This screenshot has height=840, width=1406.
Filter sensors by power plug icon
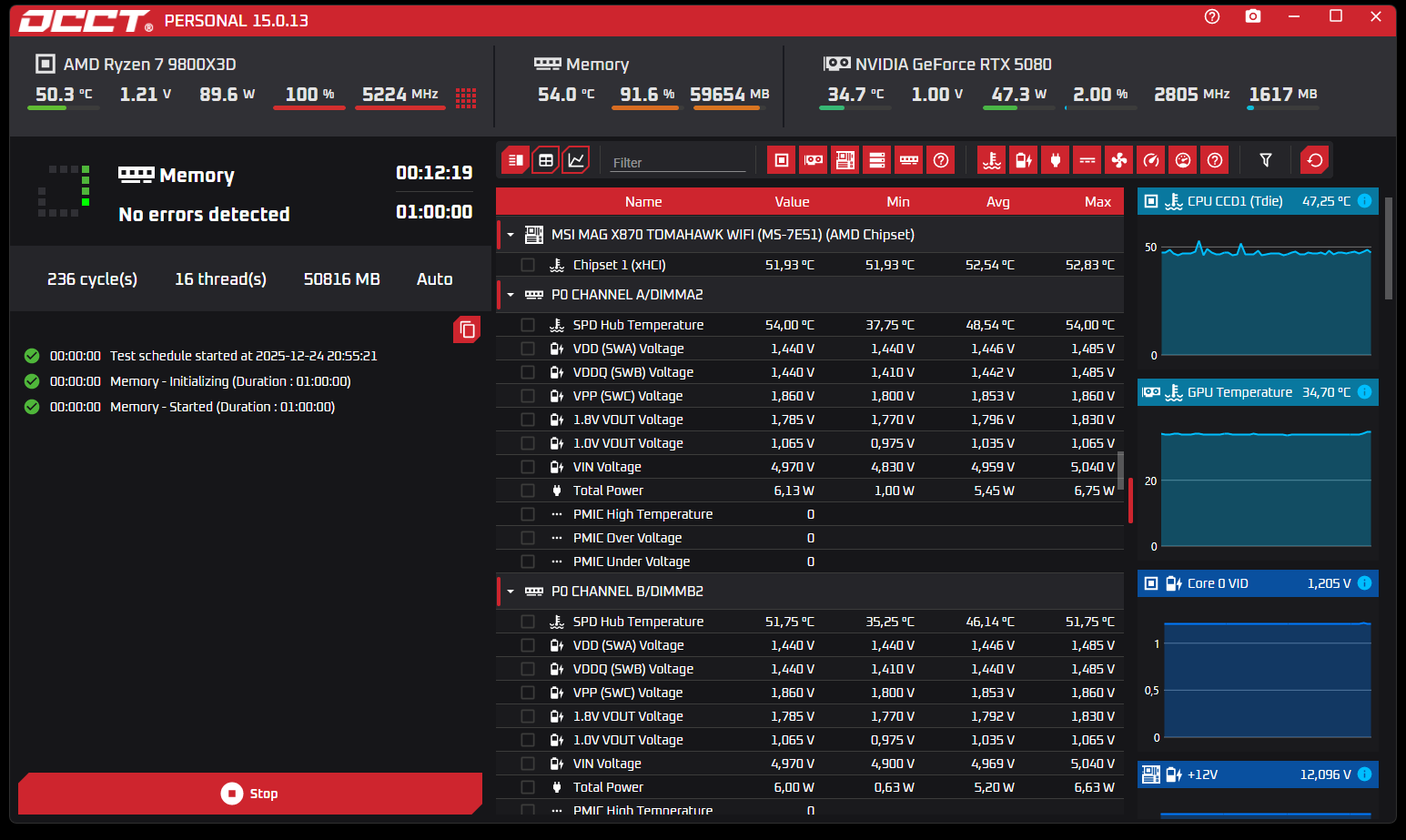(1056, 160)
